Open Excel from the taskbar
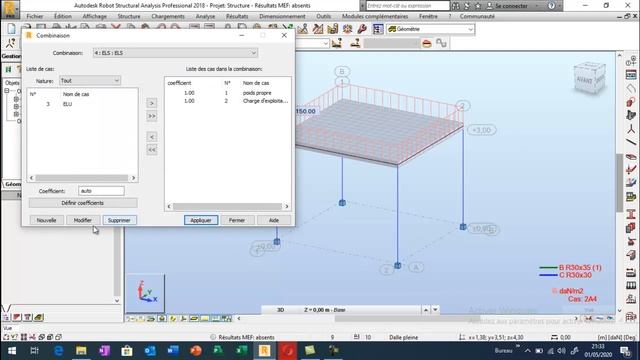The width and height of the screenshot is (640, 360). tap(241, 351)
